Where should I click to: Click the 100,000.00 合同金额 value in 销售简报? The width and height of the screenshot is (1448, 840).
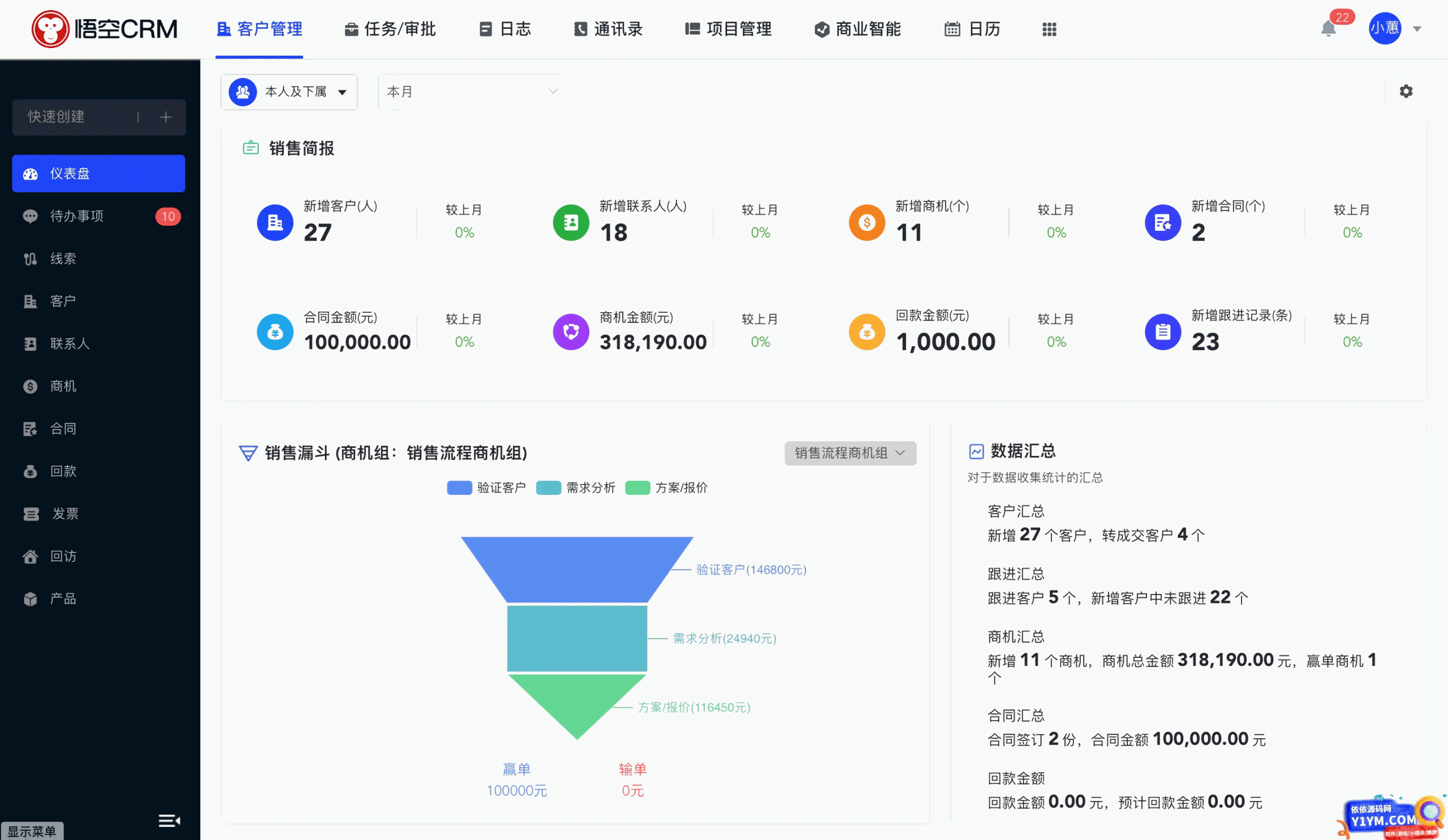pyautogui.click(x=357, y=342)
